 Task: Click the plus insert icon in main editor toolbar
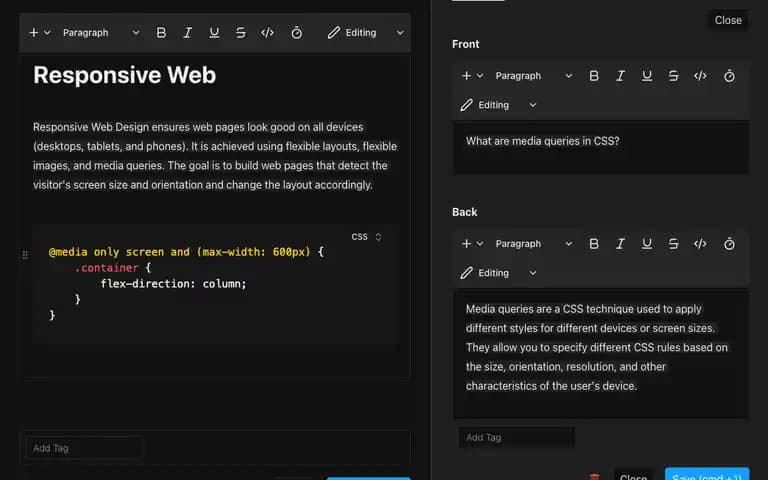pos(33,33)
